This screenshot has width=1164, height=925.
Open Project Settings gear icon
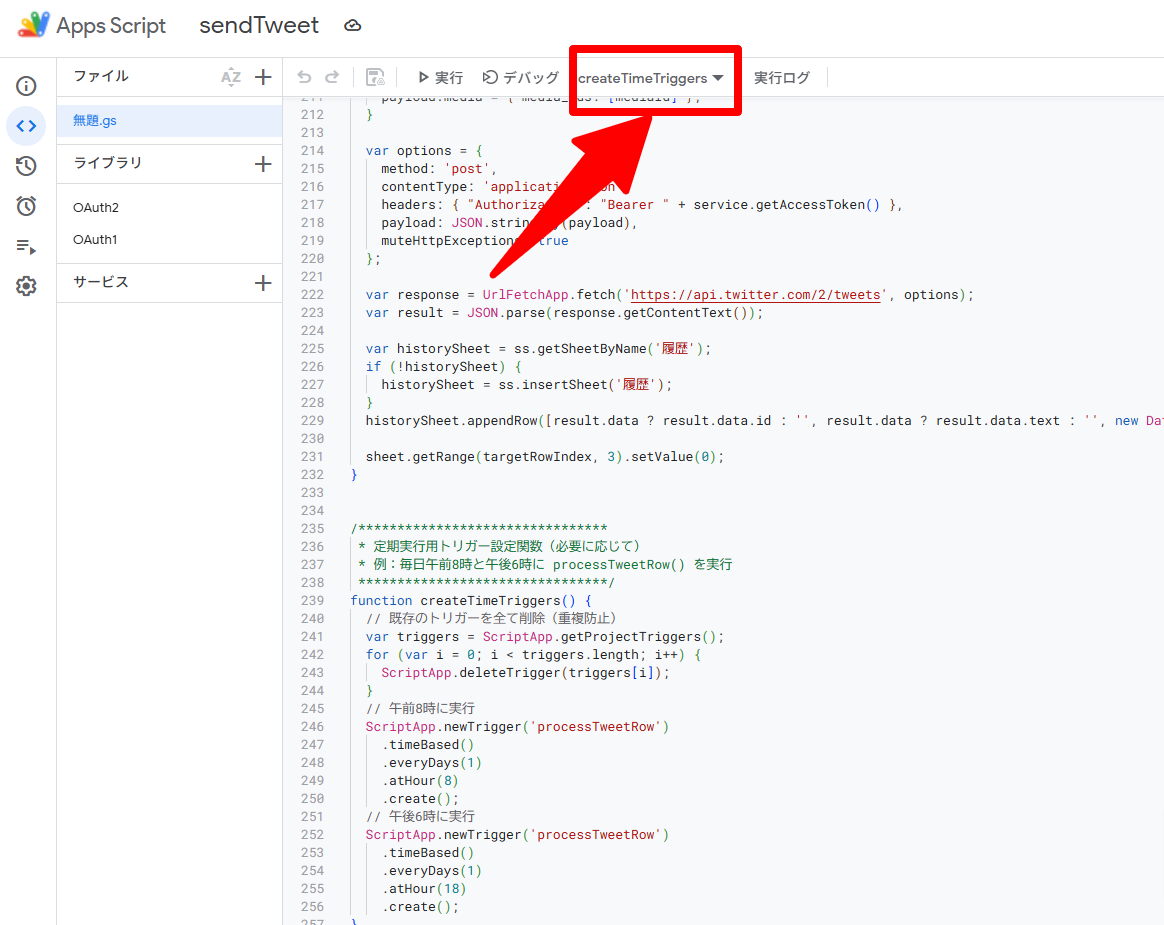tap(26, 286)
